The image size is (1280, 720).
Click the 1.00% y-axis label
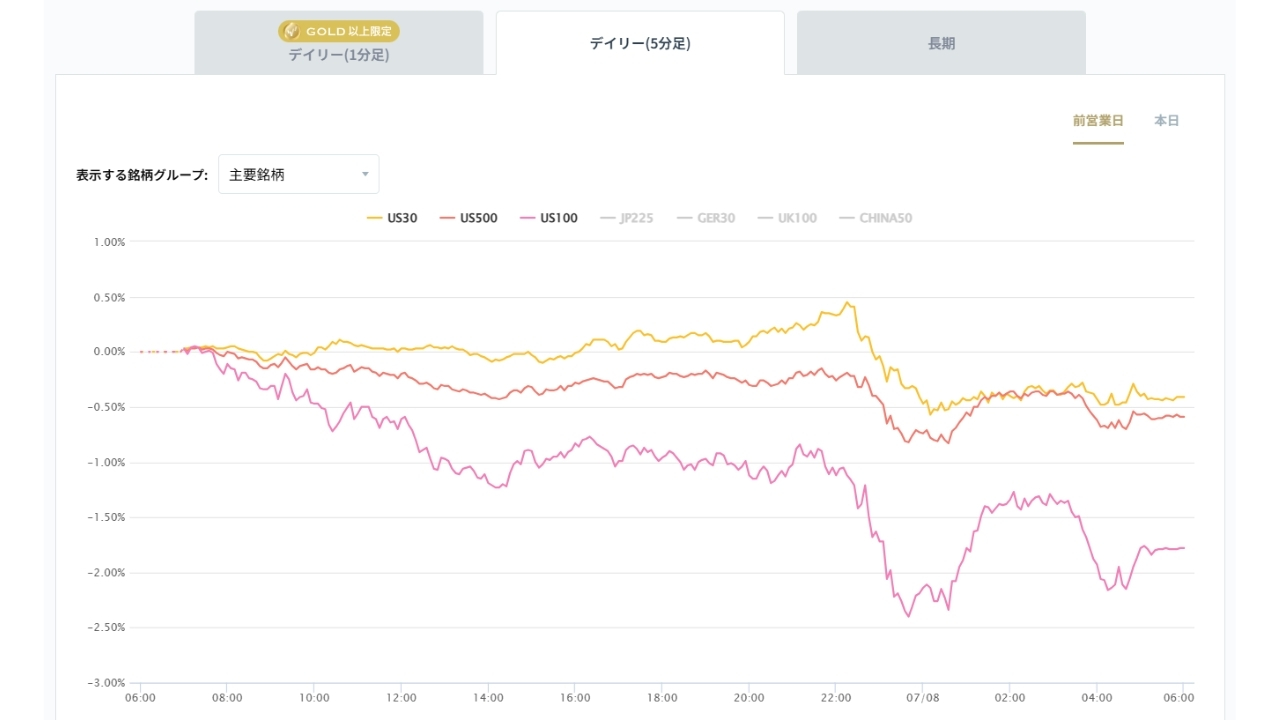tap(109, 242)
